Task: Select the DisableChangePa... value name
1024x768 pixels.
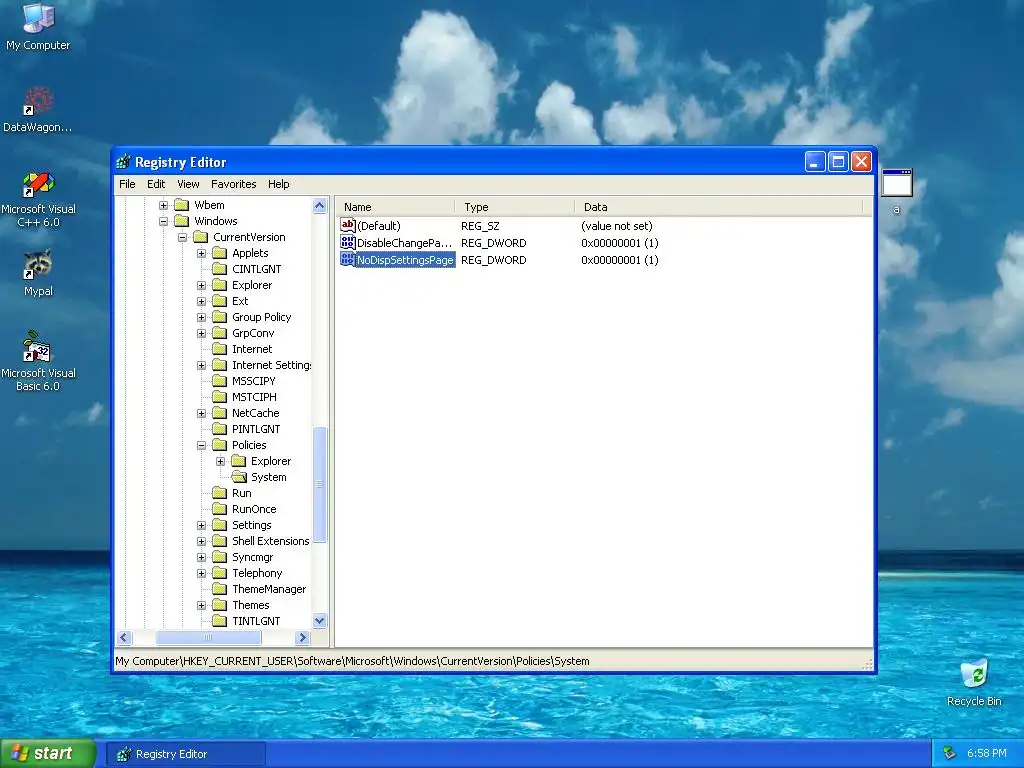Action: [x=404, y=243]
